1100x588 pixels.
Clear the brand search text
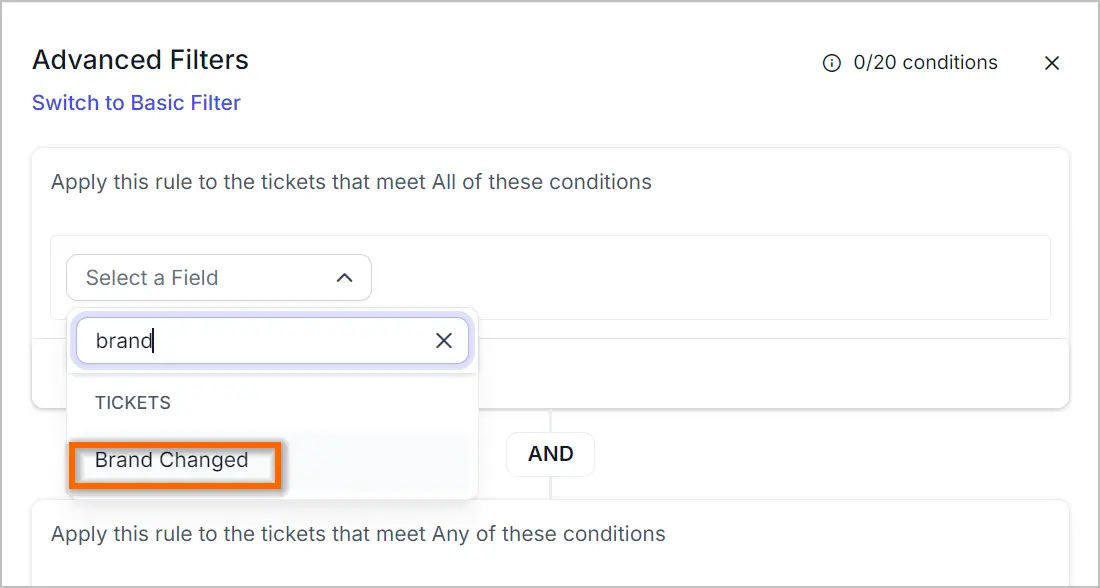[x=443, y=341]
